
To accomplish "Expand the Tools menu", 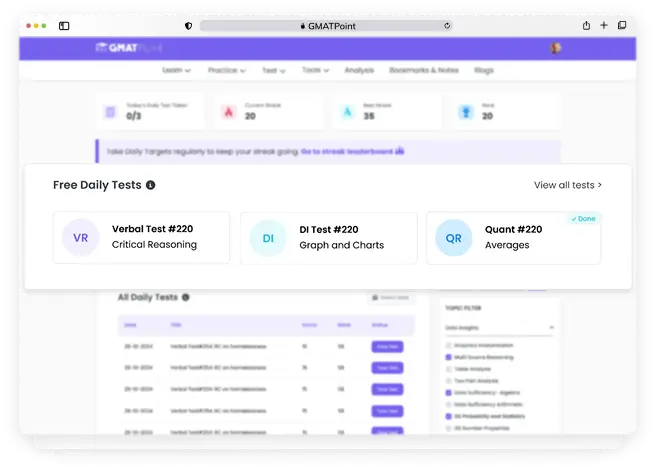I will 315,70.
